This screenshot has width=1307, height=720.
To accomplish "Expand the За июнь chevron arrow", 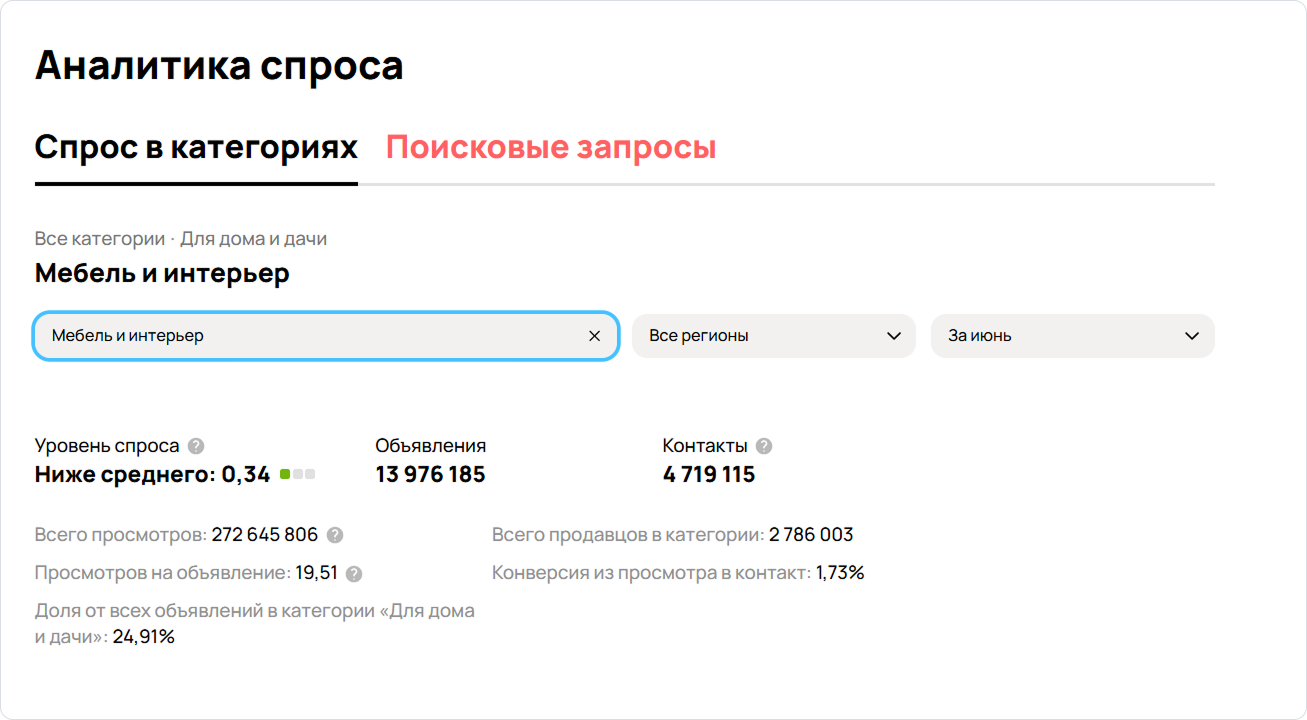I will click(1191, 336).
